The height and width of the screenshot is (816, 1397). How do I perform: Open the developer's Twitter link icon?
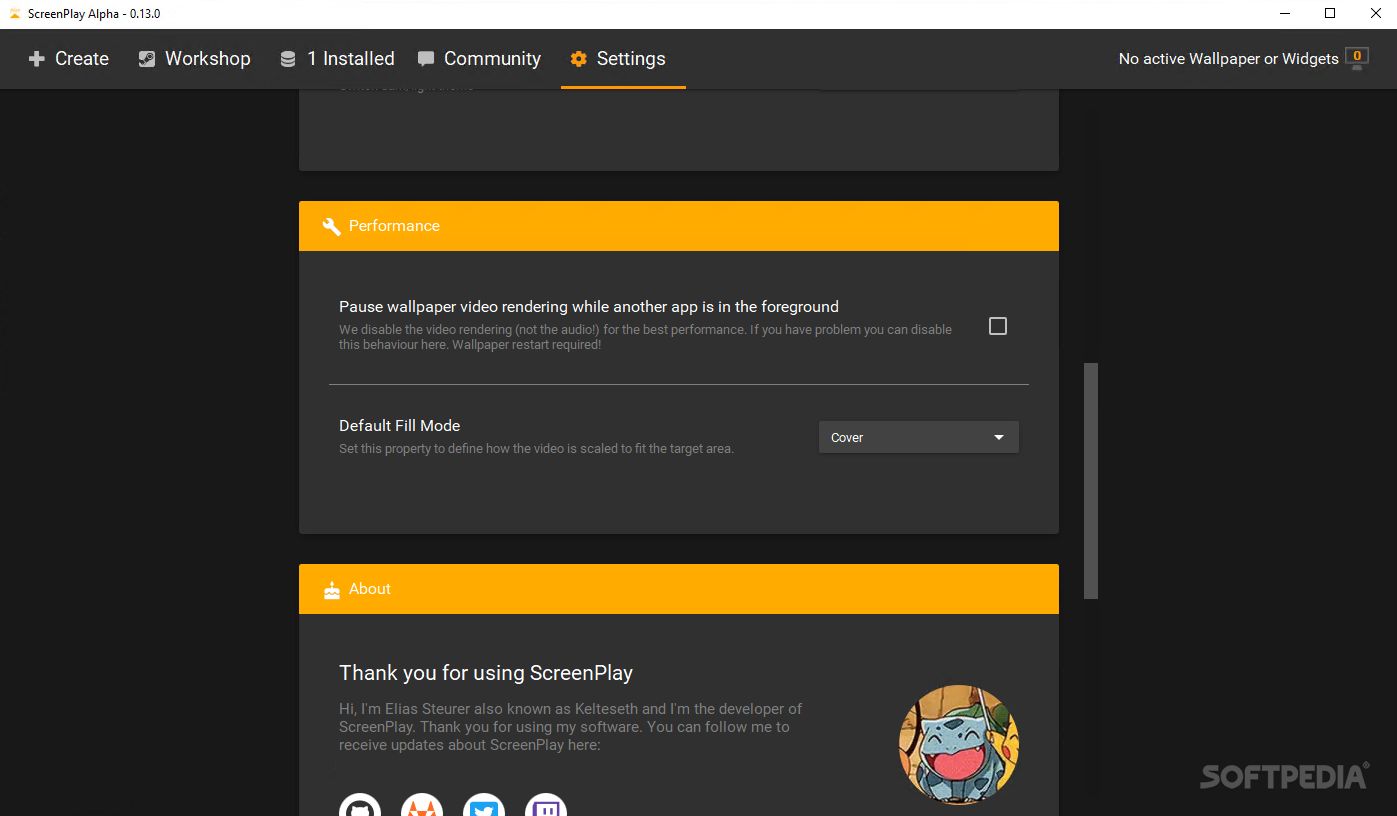click(x=484, y=805)
